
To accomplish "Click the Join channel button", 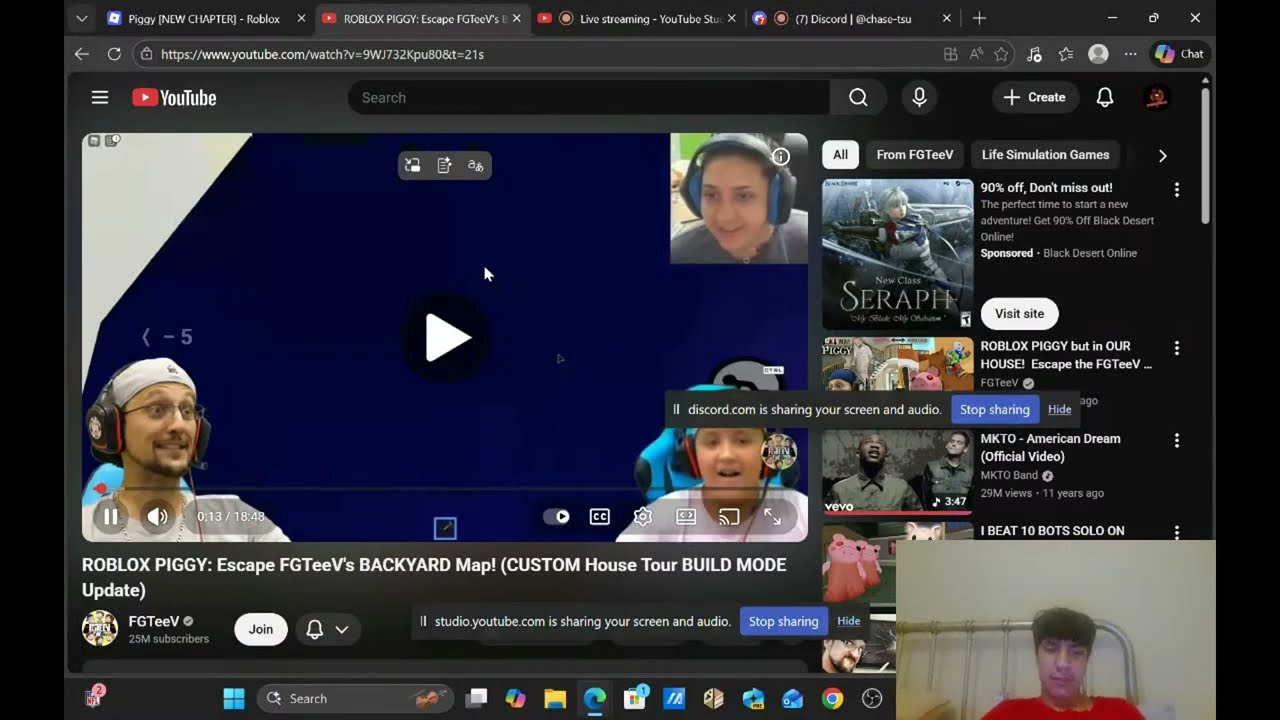I will tap(261, 629).
